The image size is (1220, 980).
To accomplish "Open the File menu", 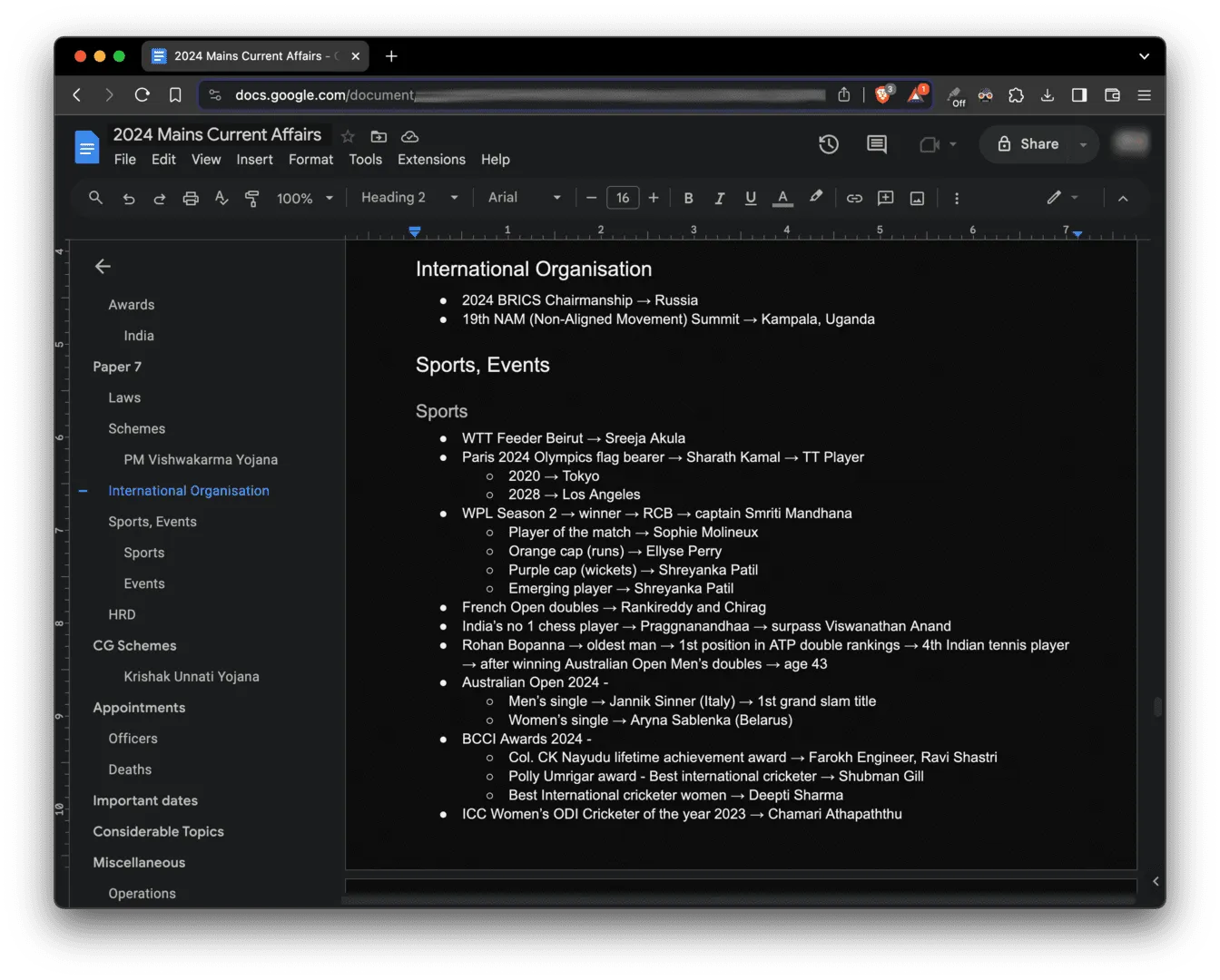I will (125, 160).
